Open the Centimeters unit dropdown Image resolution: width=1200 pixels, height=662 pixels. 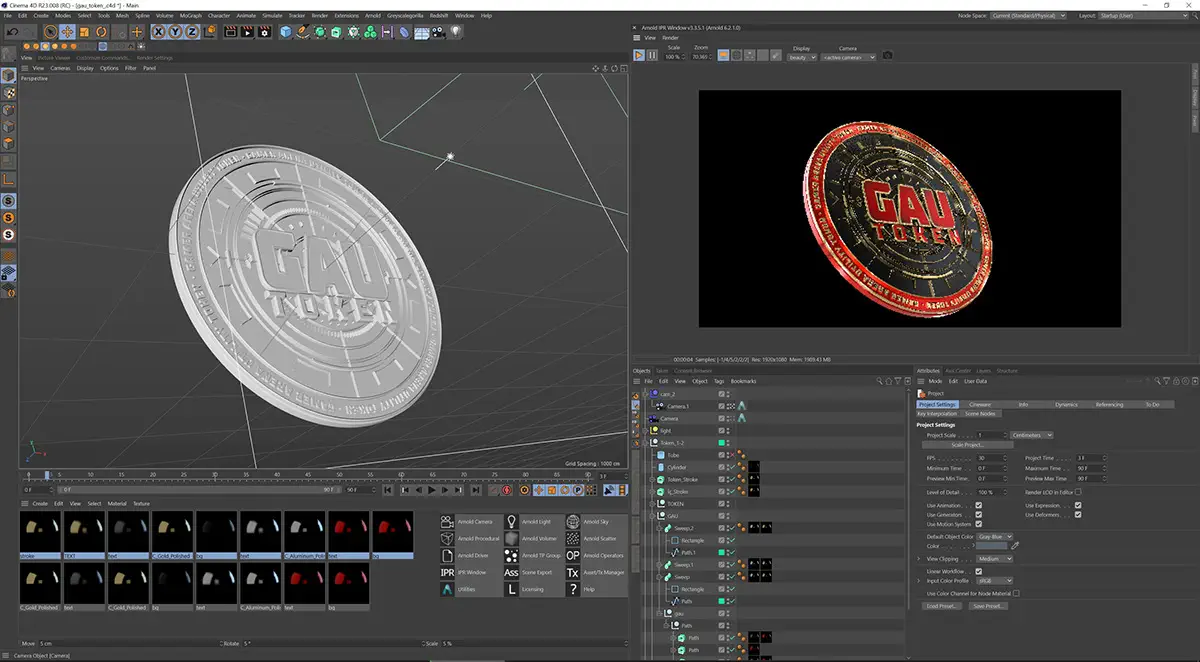(1031, 435)
